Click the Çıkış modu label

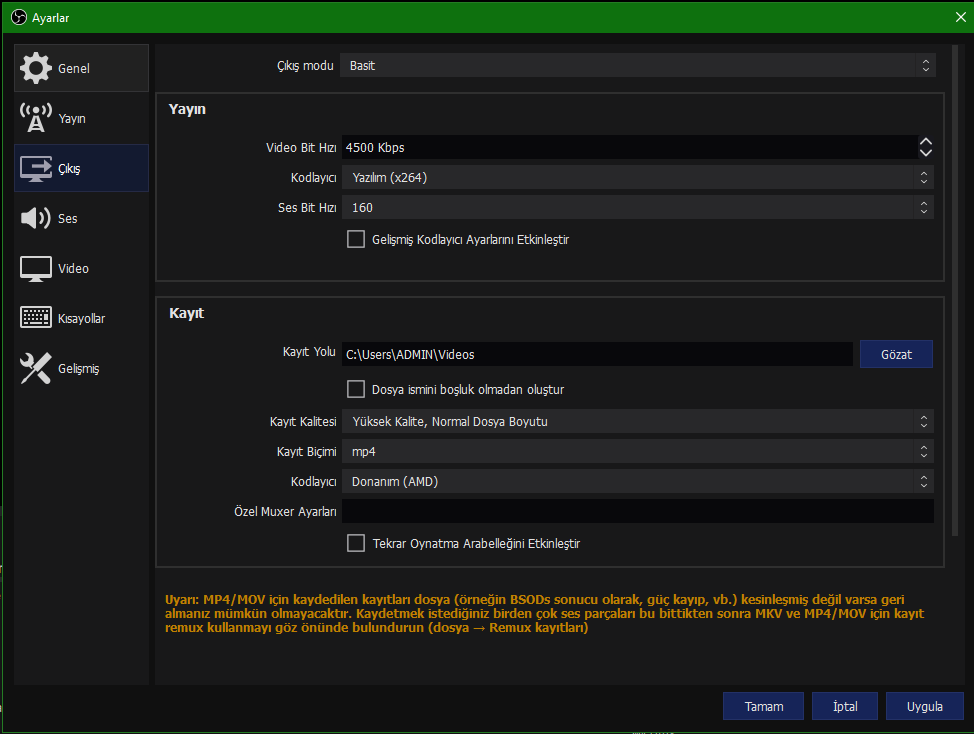[305, 65]
